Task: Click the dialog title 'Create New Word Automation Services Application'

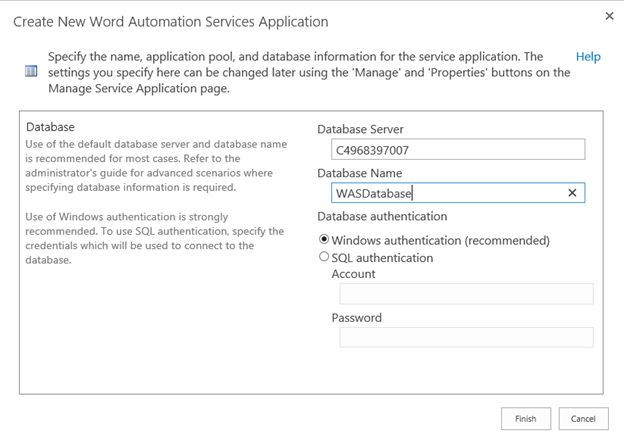Action: 170,21
